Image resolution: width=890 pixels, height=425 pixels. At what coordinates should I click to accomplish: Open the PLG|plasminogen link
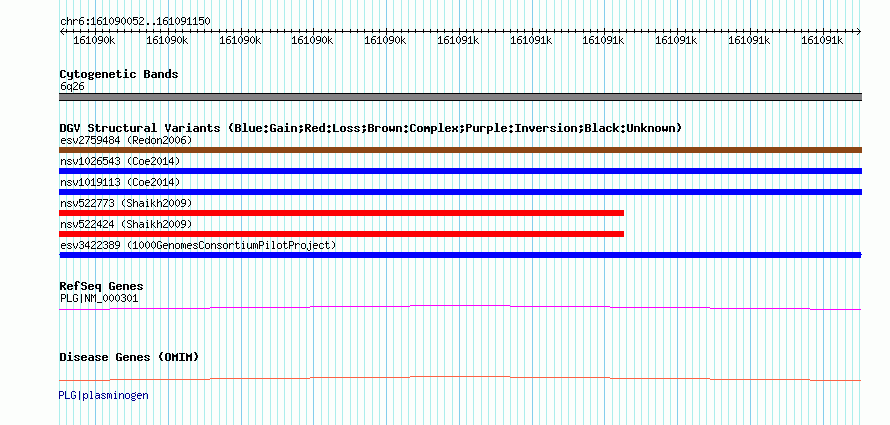(x=103, y=395)
